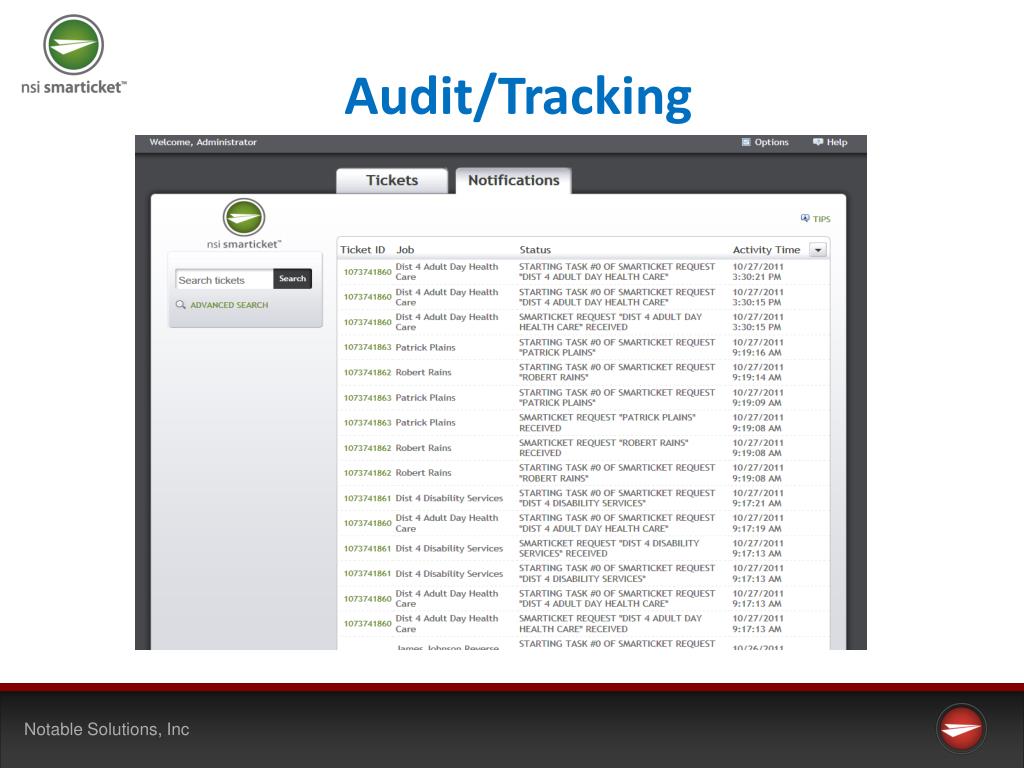This screenshot has width=1024, height=768.
Task: Click Notable Solutions, Inc footer text
Action: pos(106,729)
